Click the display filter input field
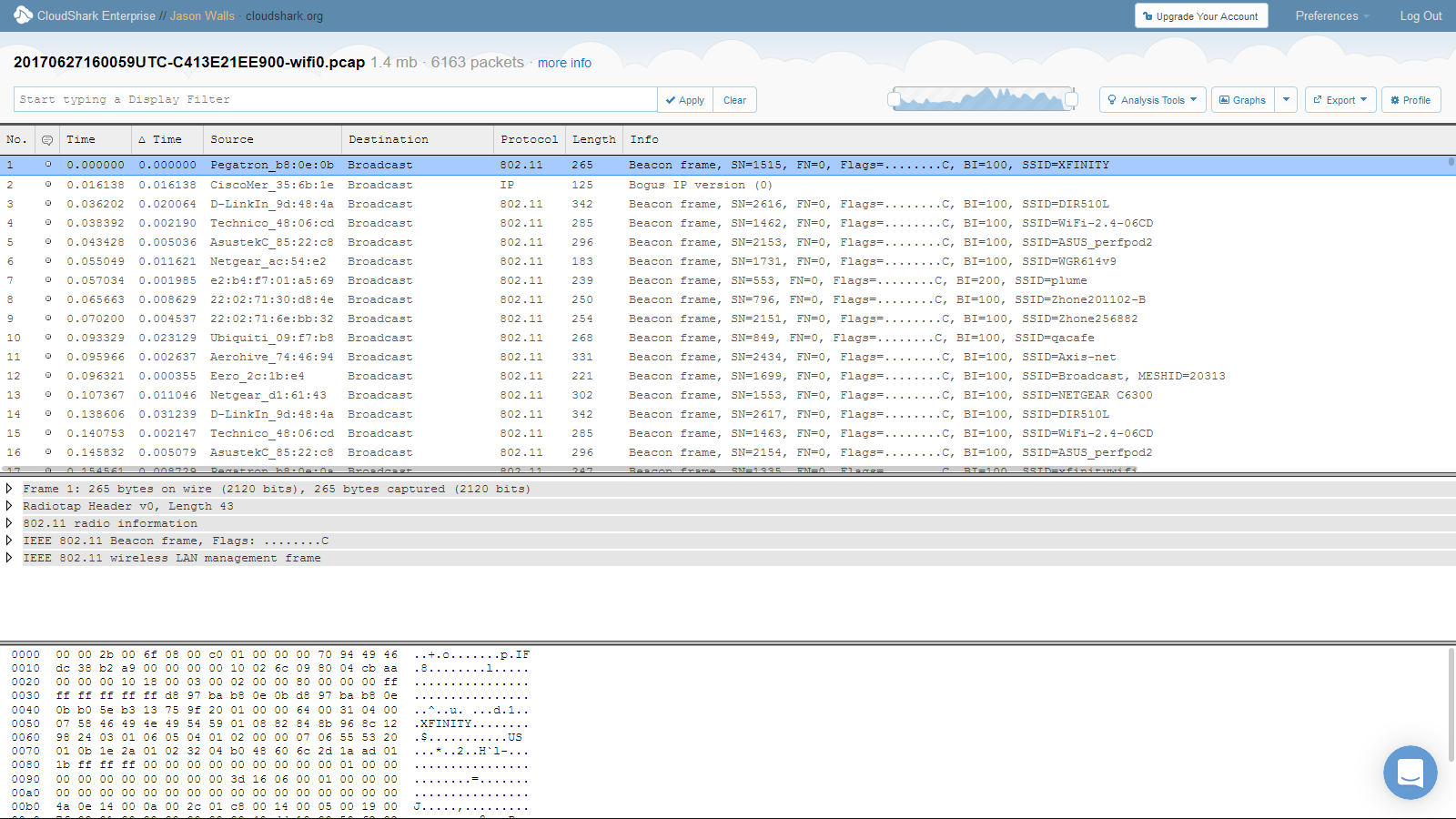 click(x=335, y=99)
